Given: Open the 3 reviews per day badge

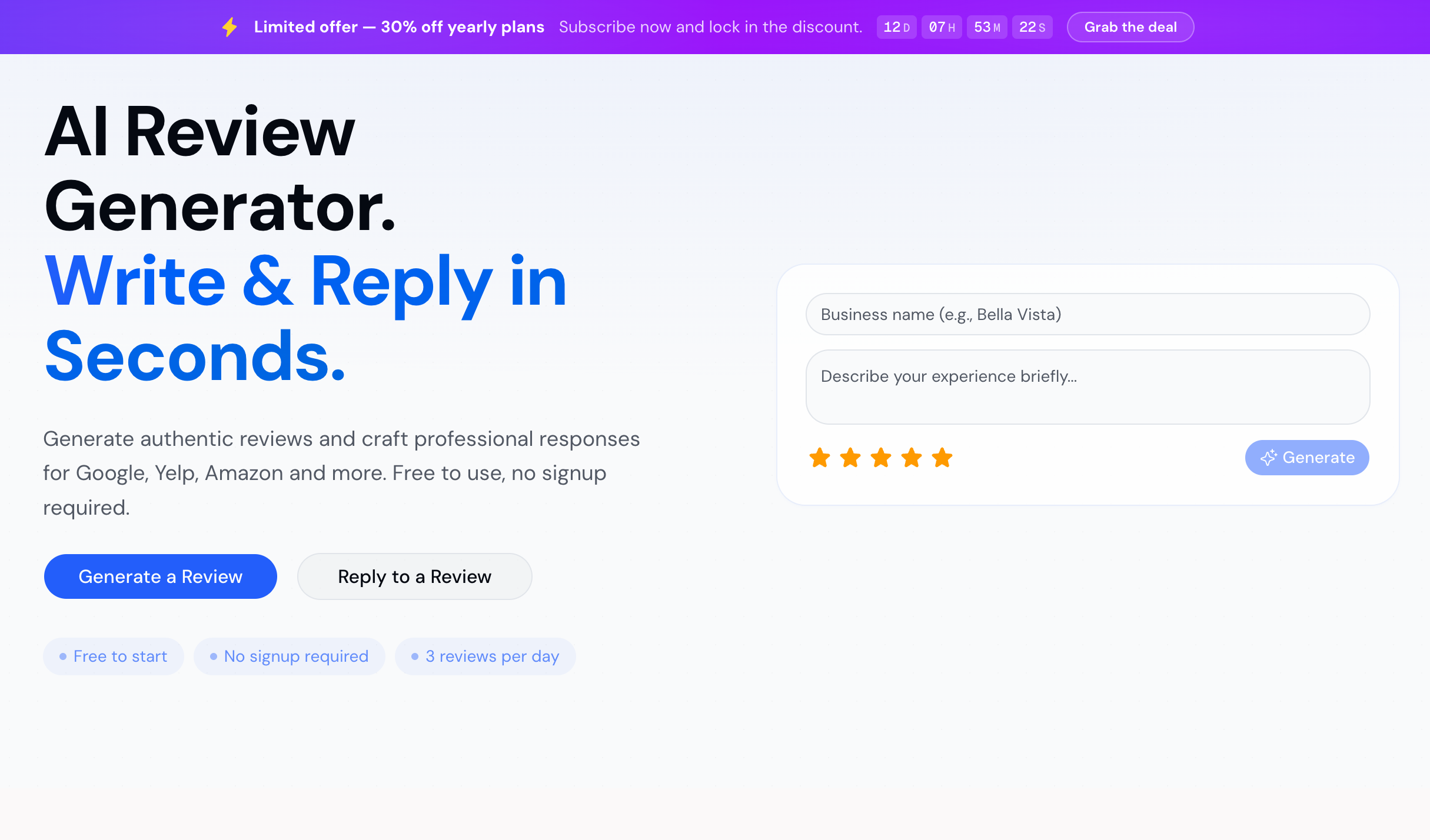Looking at the screenshot, I should [485, 656].
